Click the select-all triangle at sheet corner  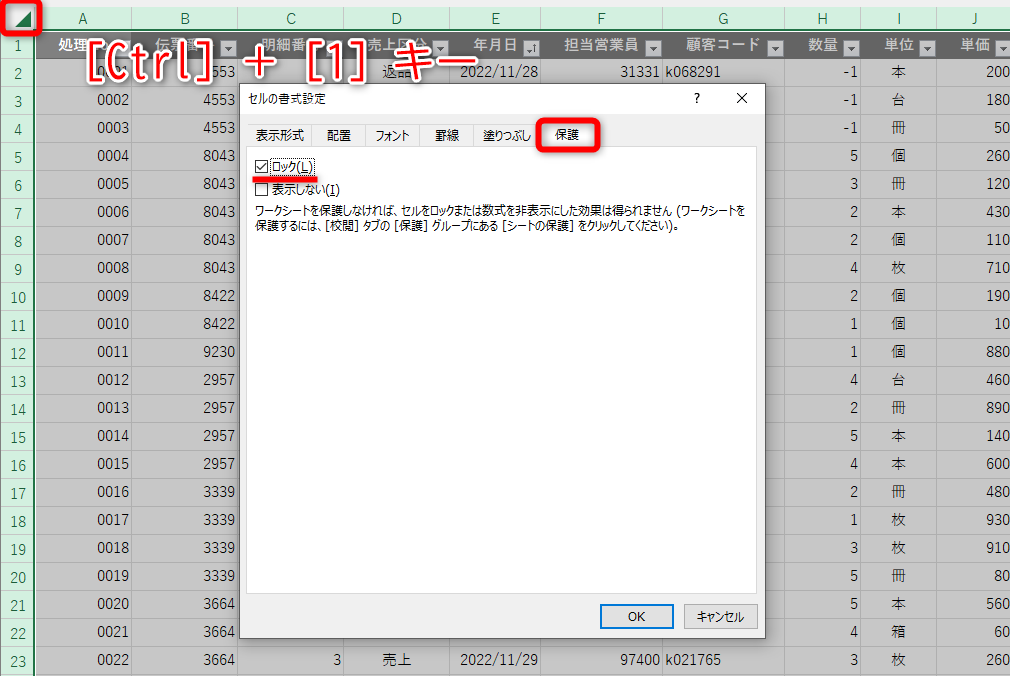20,18
